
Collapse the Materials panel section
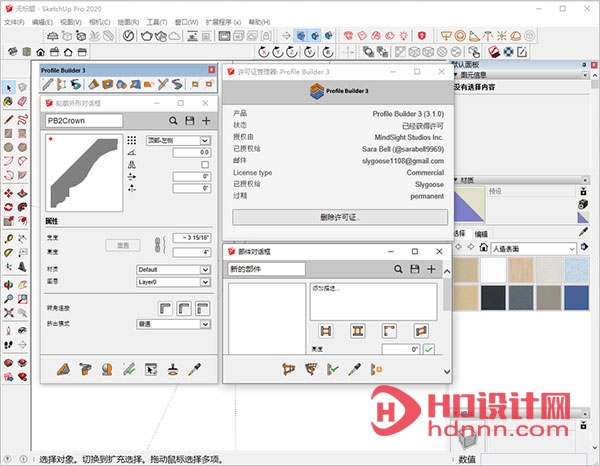coord(456,180)
